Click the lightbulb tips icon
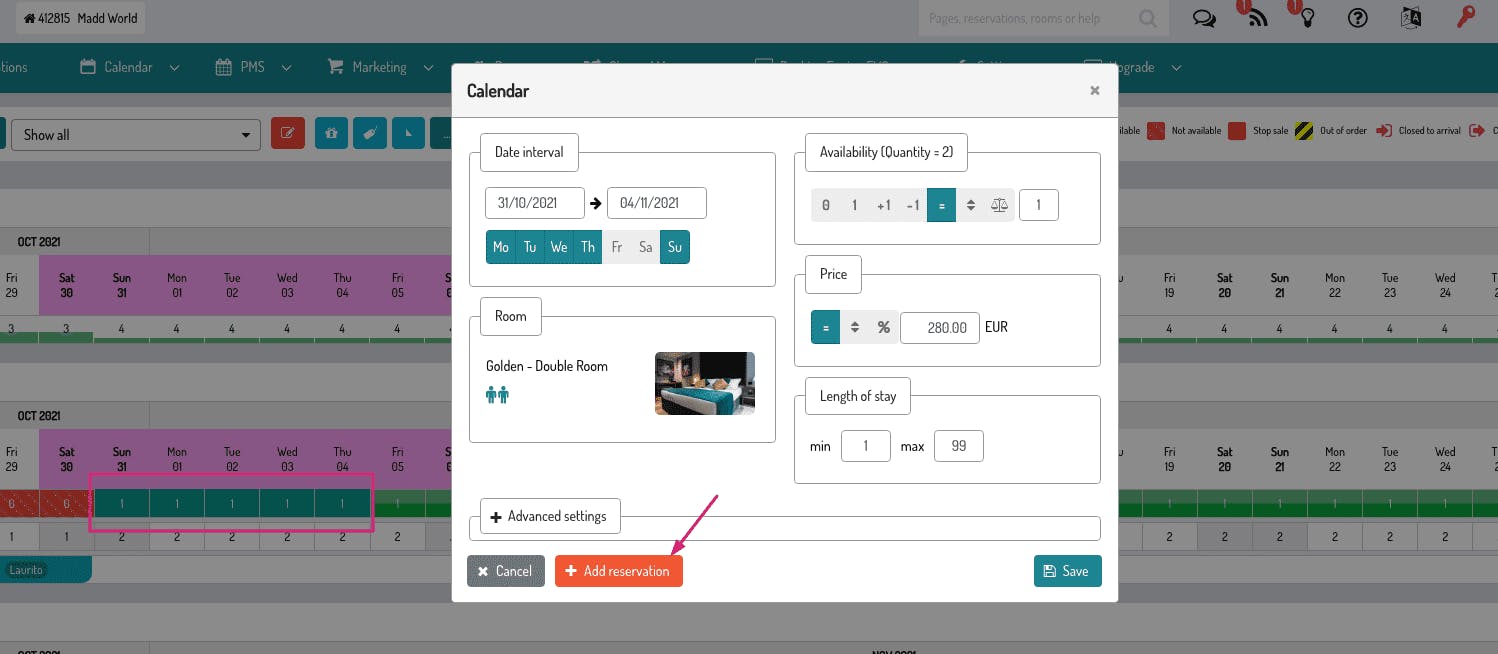This screenshot has height=654, width=1498. coord(1307,19)
